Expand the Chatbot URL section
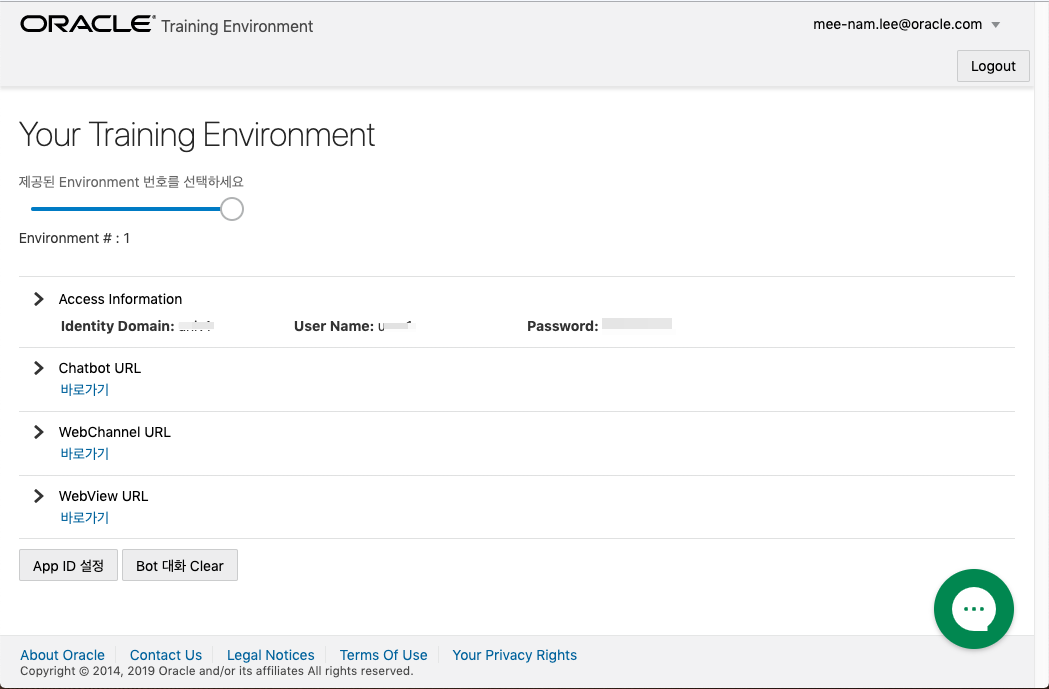The image size is (1049, 689). [x=39, y=368]
